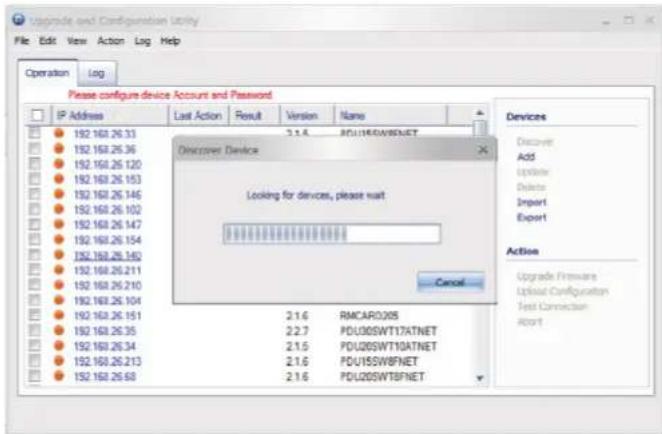Screen dimensions: 662x434
Task: Open the Action menu
Action: [x=111, y=41]
